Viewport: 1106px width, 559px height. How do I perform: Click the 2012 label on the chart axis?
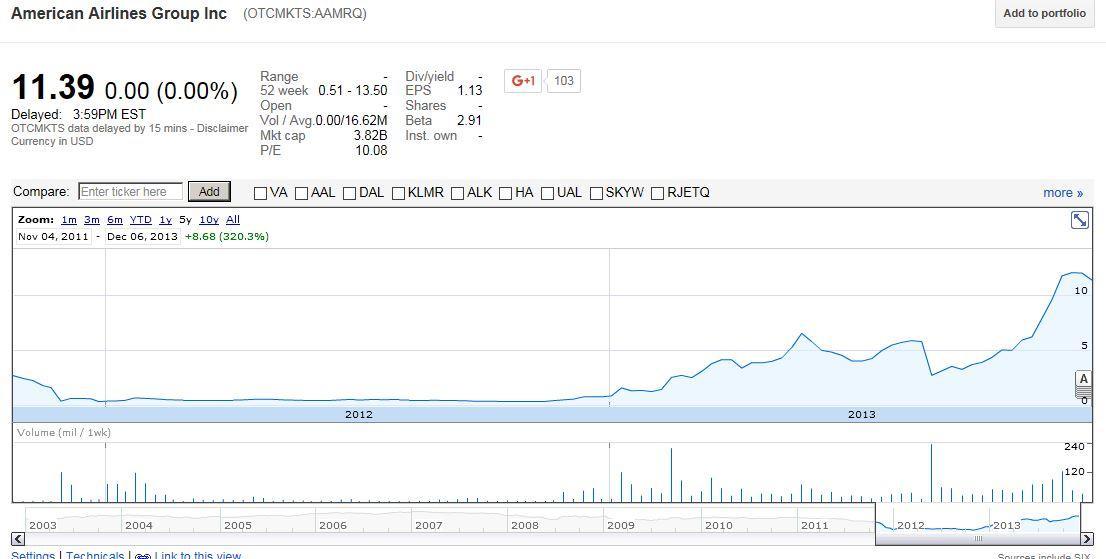(358, 414)
